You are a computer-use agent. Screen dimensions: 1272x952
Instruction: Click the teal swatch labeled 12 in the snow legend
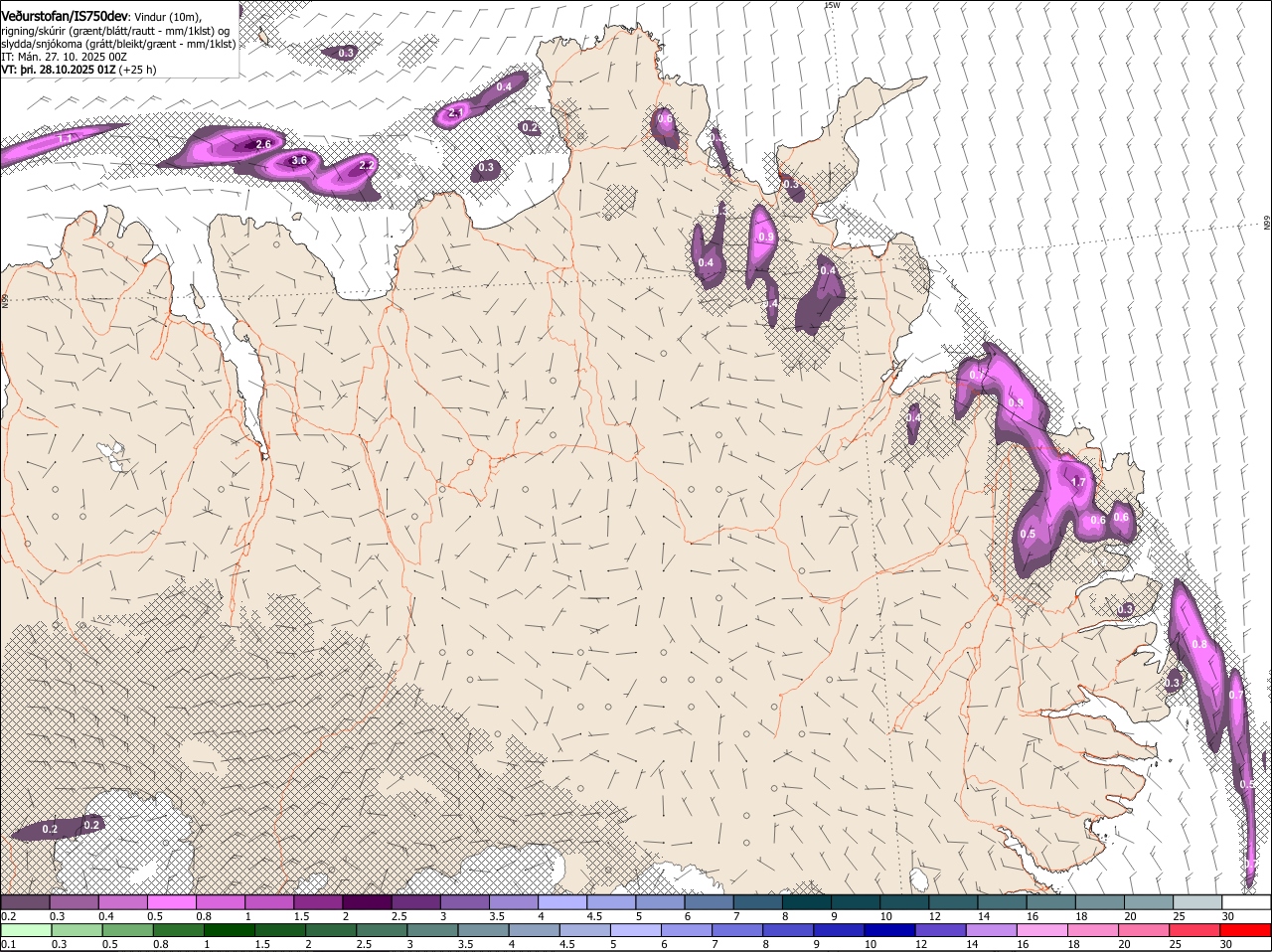pos(952,902)
